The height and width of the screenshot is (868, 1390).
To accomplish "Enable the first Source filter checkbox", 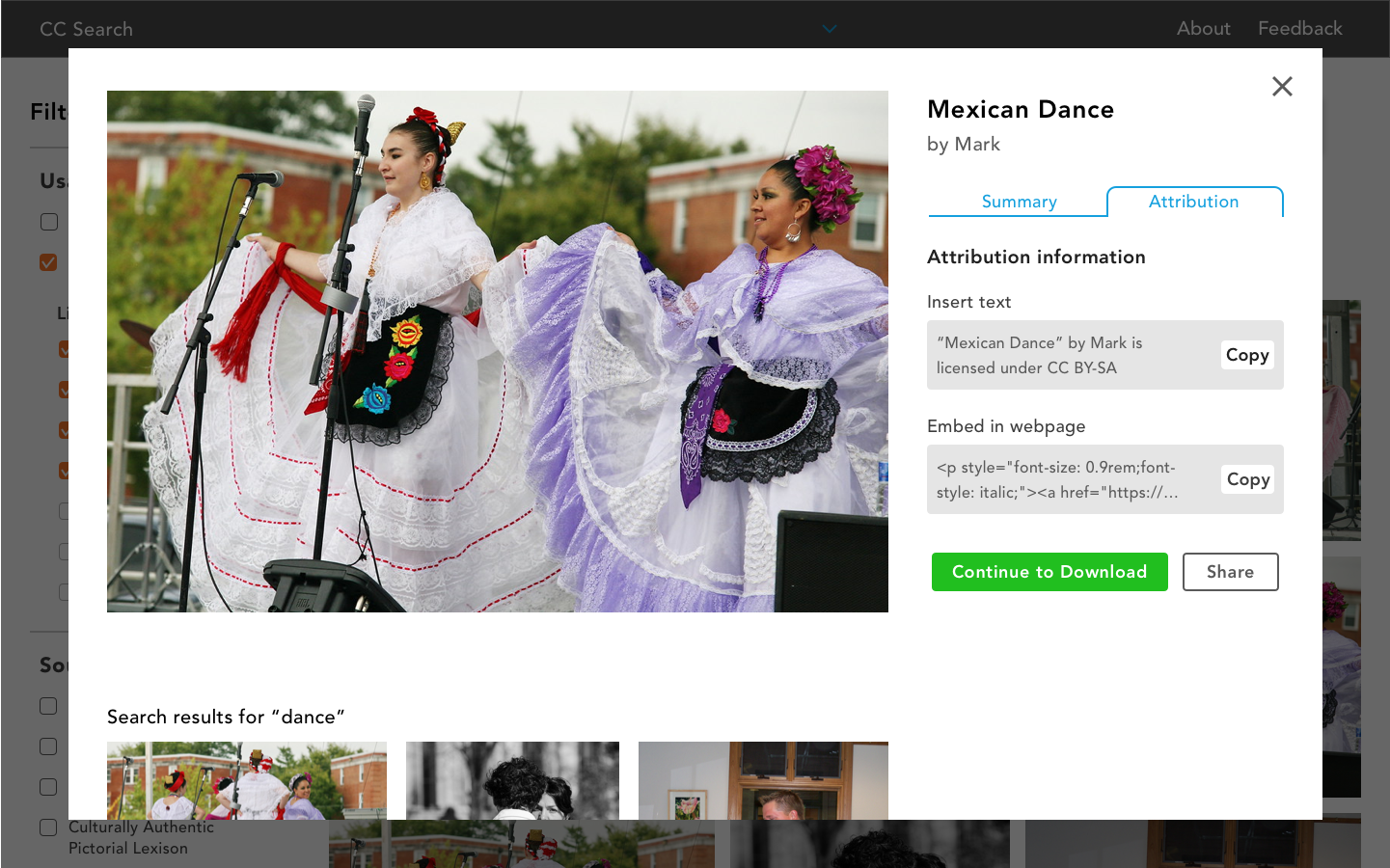I will [48, 705].
